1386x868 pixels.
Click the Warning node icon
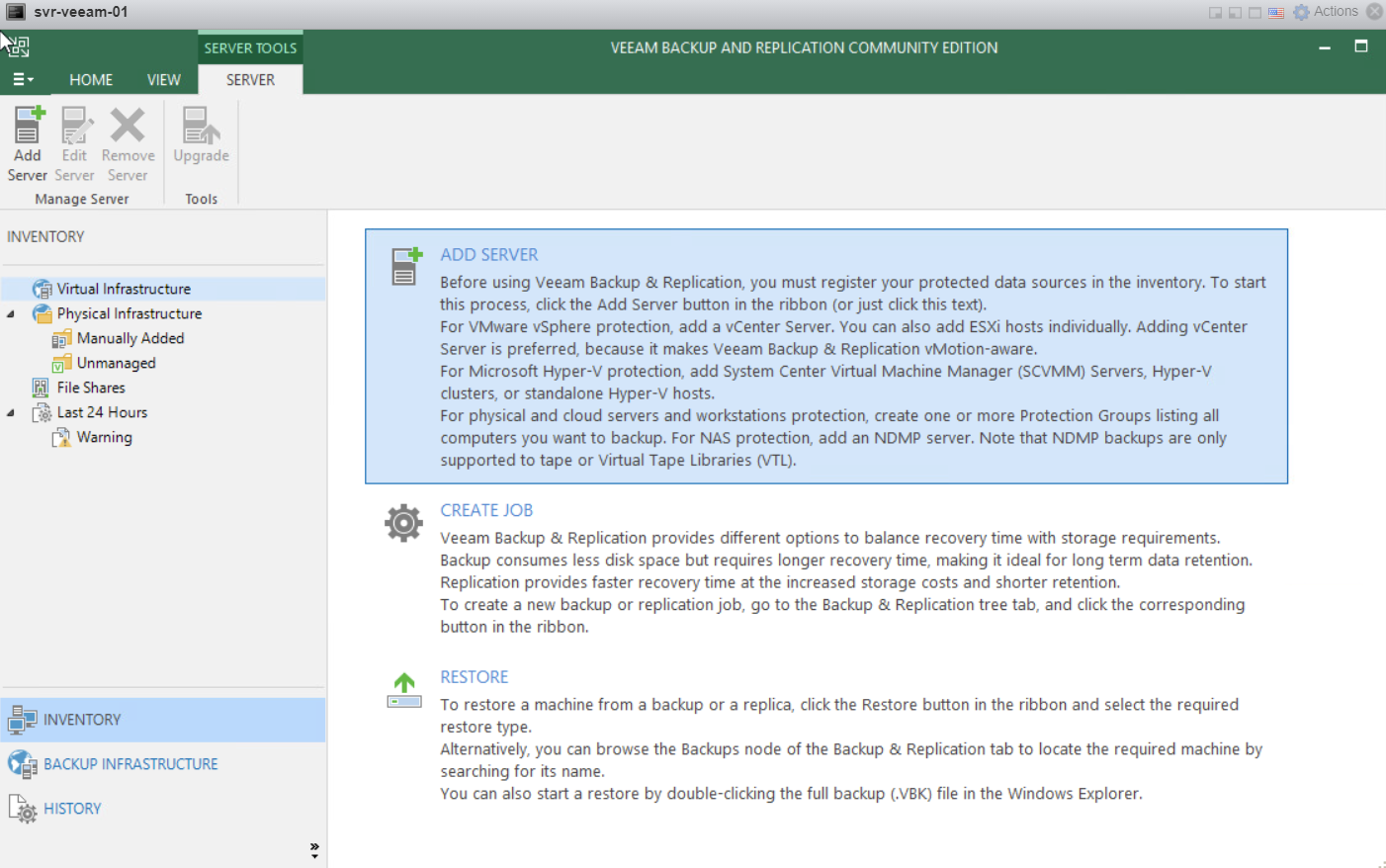click(x=61, y=437)
